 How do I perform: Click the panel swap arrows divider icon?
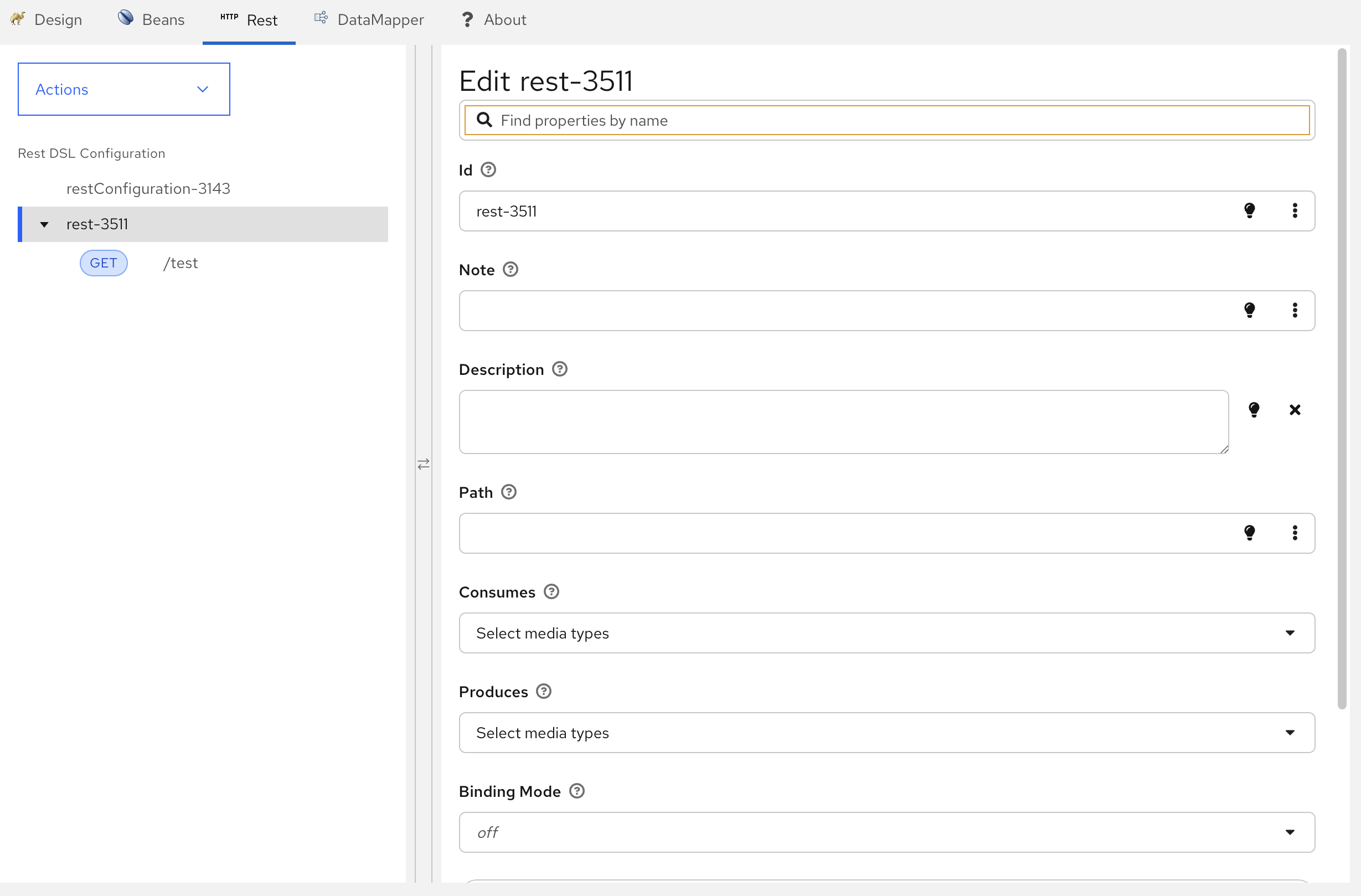pos(424,464)
